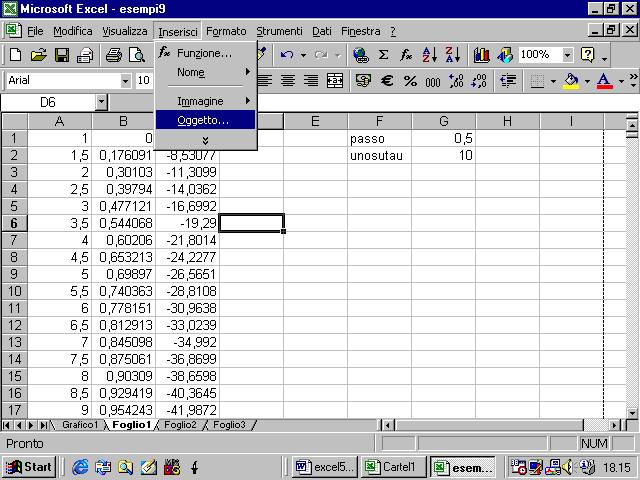Click the AutoSum sigma icon
This screenshot has width=640, height=480.
pyautogui.click(x=383, y=55)
